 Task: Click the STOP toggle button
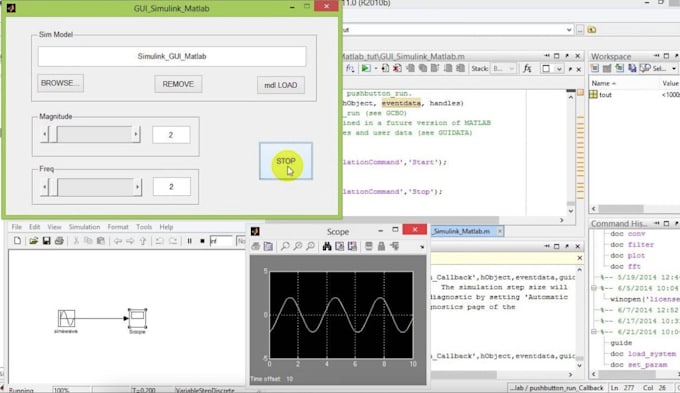click(x=286, y=161)
